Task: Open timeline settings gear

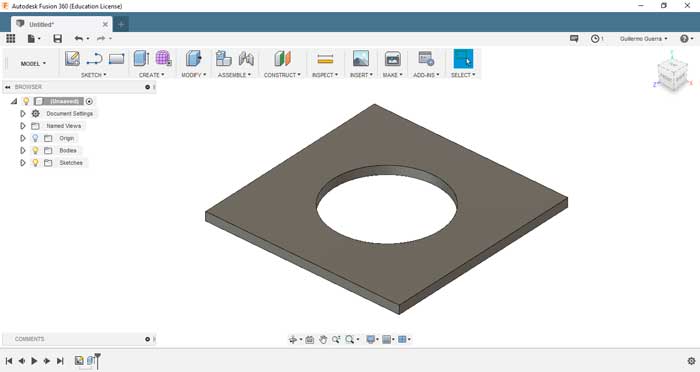Action: 692,361
